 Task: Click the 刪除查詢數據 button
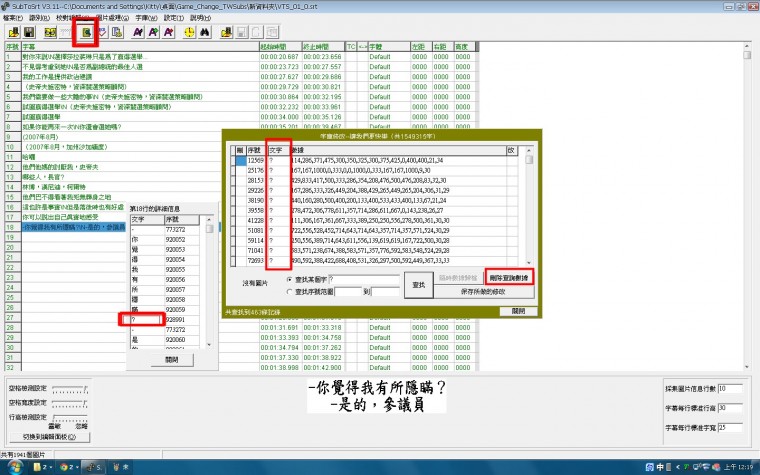509,278
